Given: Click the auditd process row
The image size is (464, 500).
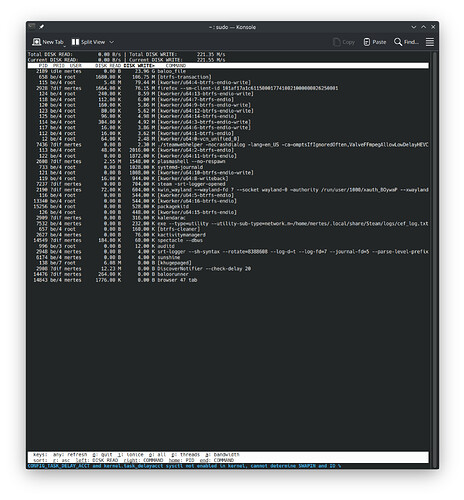Looking at the screenshot, I should [x=228, y=246].
